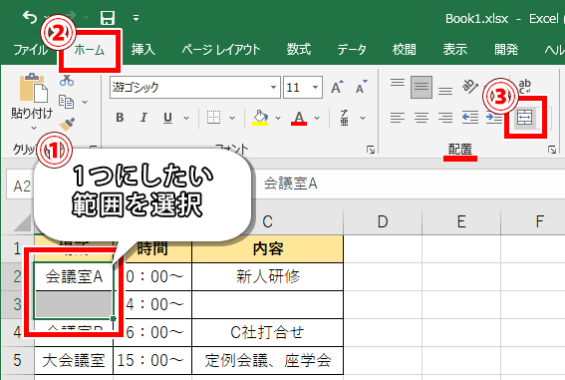Screen dimensions: 565x380
Task: Open the 校閲 tab
Action: coord(404,49)
